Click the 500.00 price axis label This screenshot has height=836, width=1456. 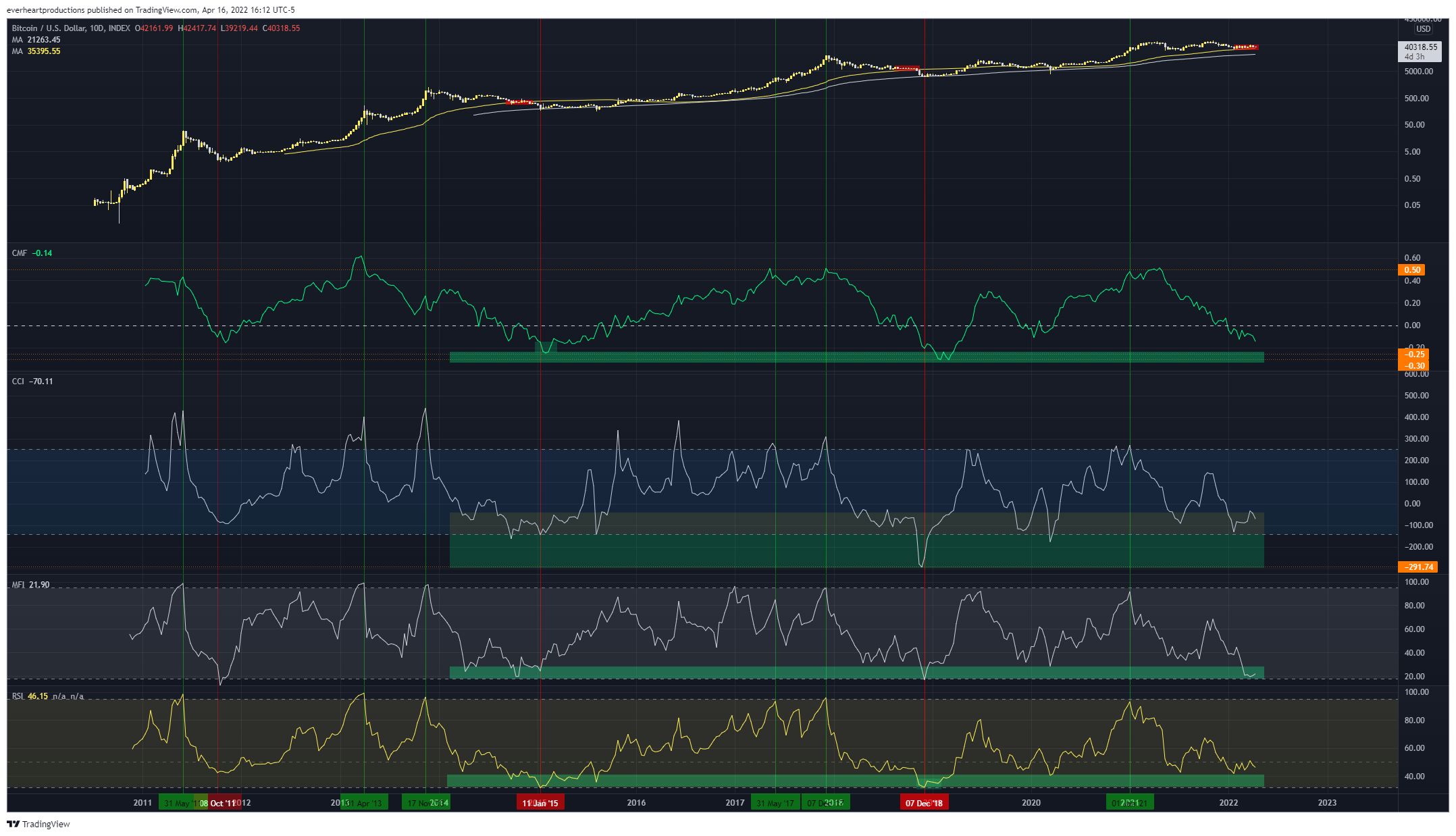[1416, 99]
